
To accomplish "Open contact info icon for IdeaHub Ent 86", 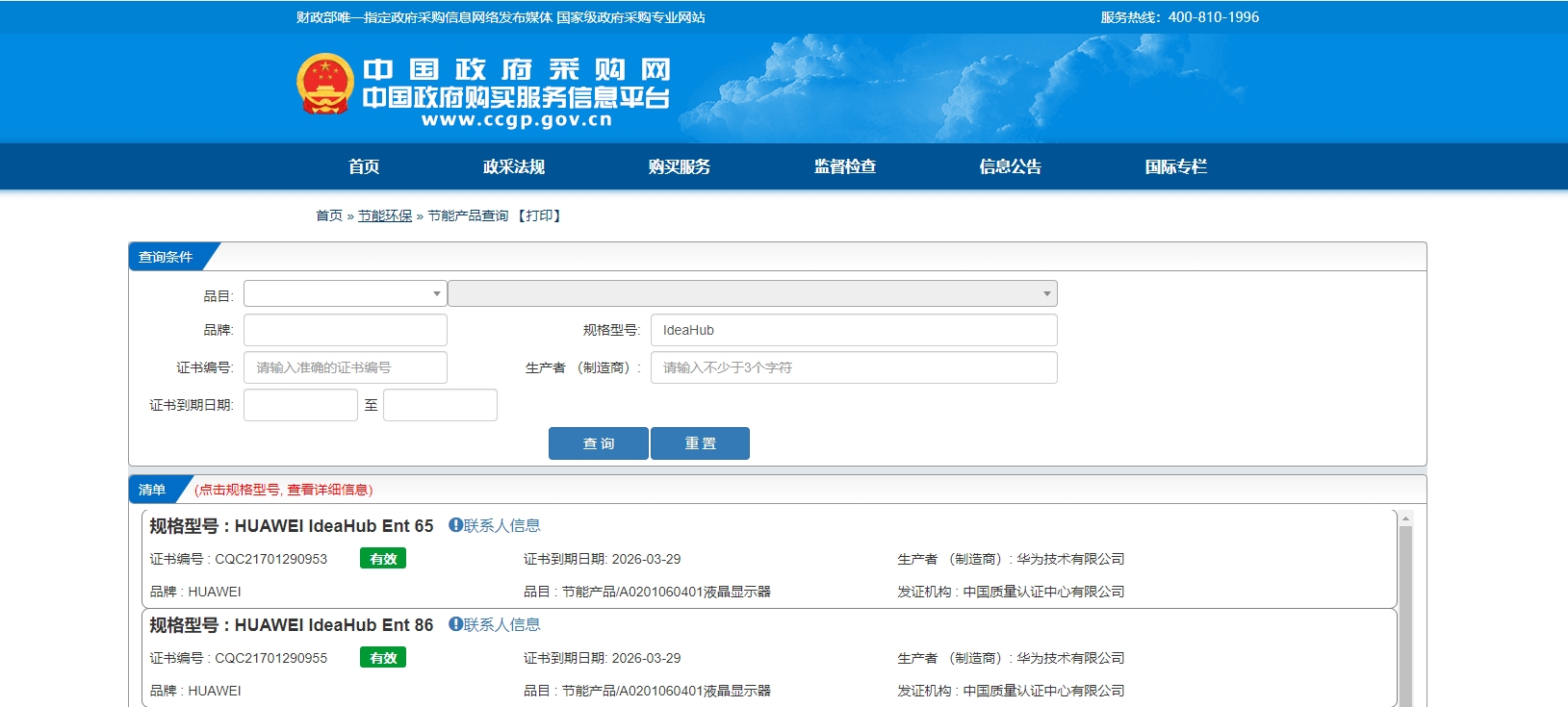I will click(x=455, y=624).
